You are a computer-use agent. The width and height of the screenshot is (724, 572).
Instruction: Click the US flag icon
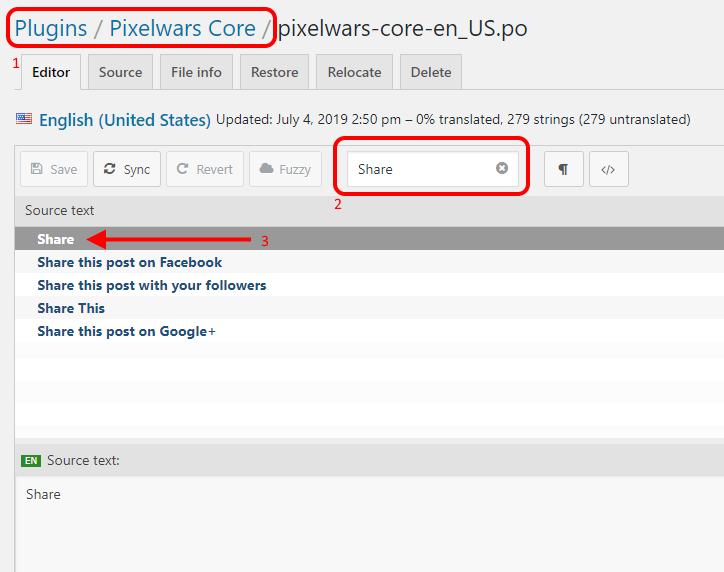[24, 119]
